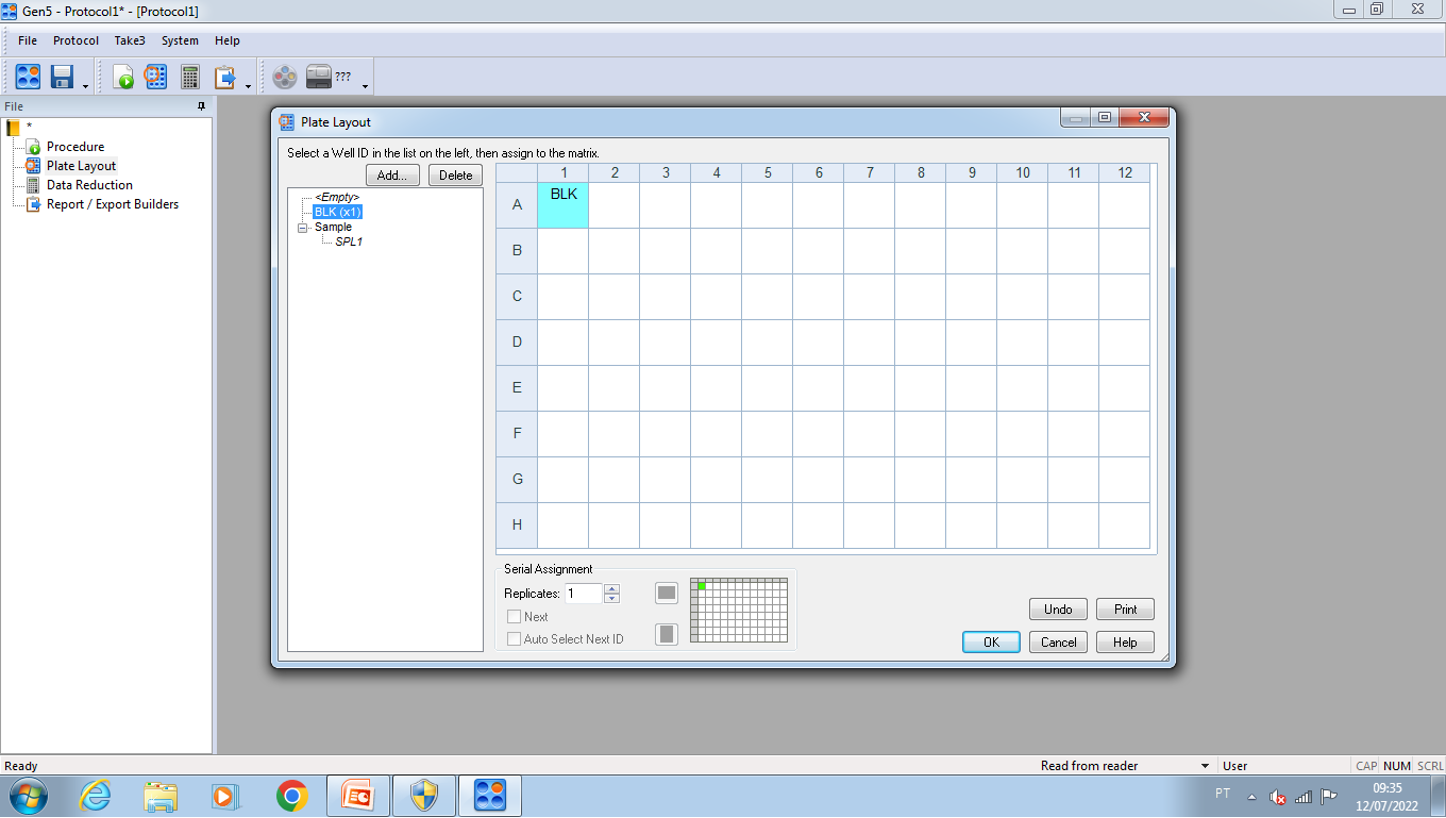
Task: Click the Print button
Action: [x=1125, y=609]
